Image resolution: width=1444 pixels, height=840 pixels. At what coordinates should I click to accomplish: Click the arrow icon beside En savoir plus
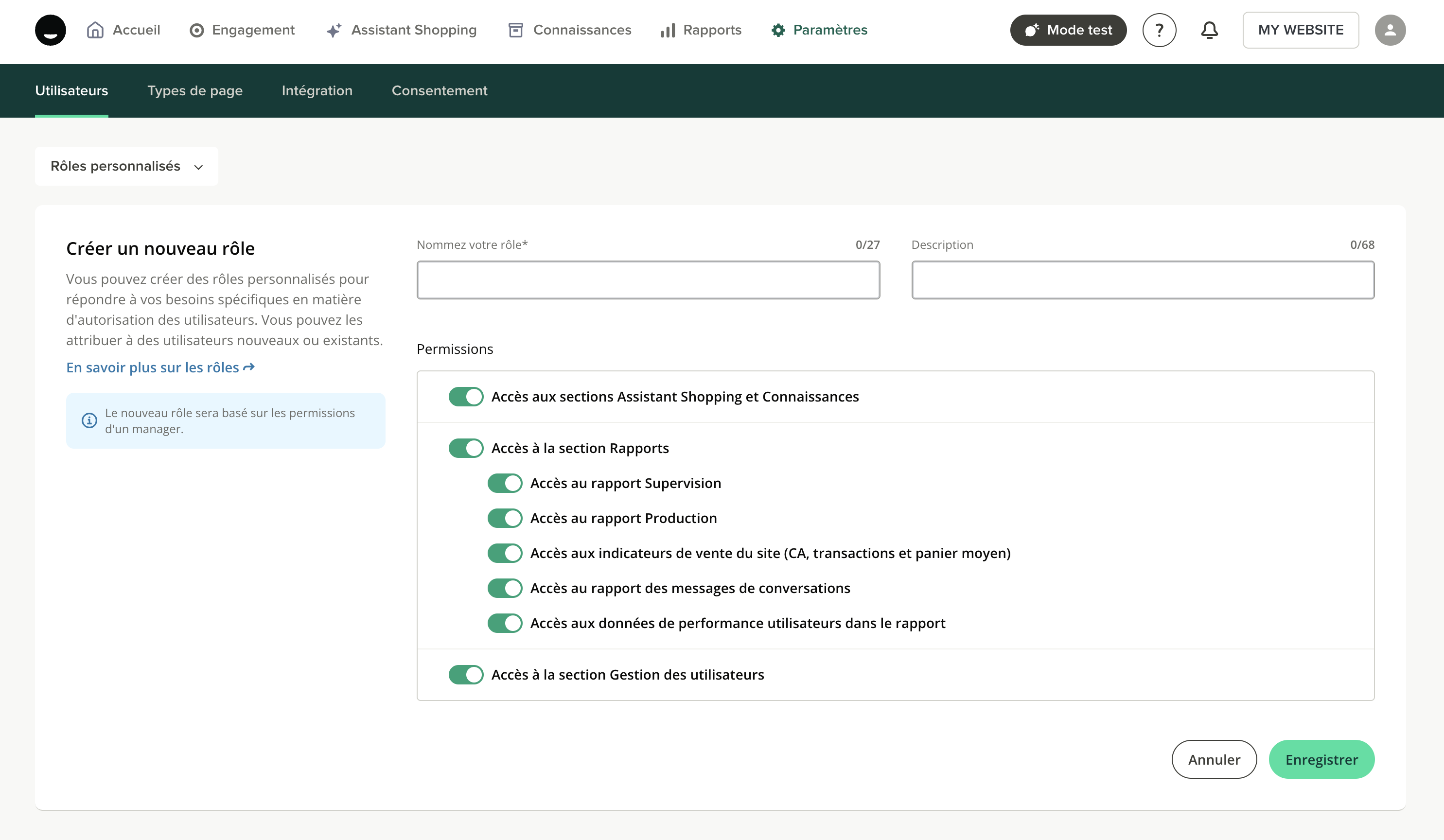pyautogui.click(x=249, y=367)
